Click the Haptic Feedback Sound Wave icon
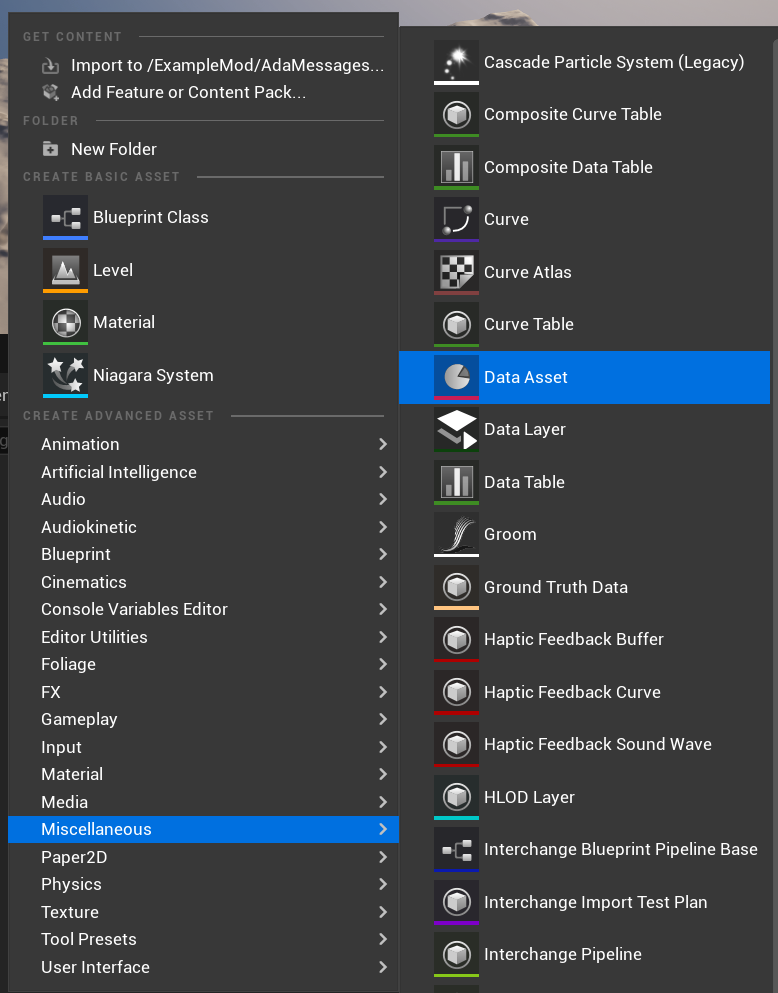The height and width of the screenshot is (993, 778). (x=456, y=745)
